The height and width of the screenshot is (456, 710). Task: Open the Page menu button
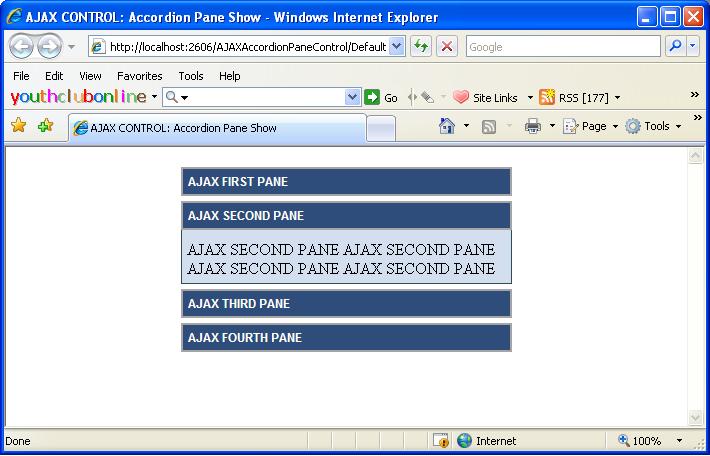(x=590, y=126)
